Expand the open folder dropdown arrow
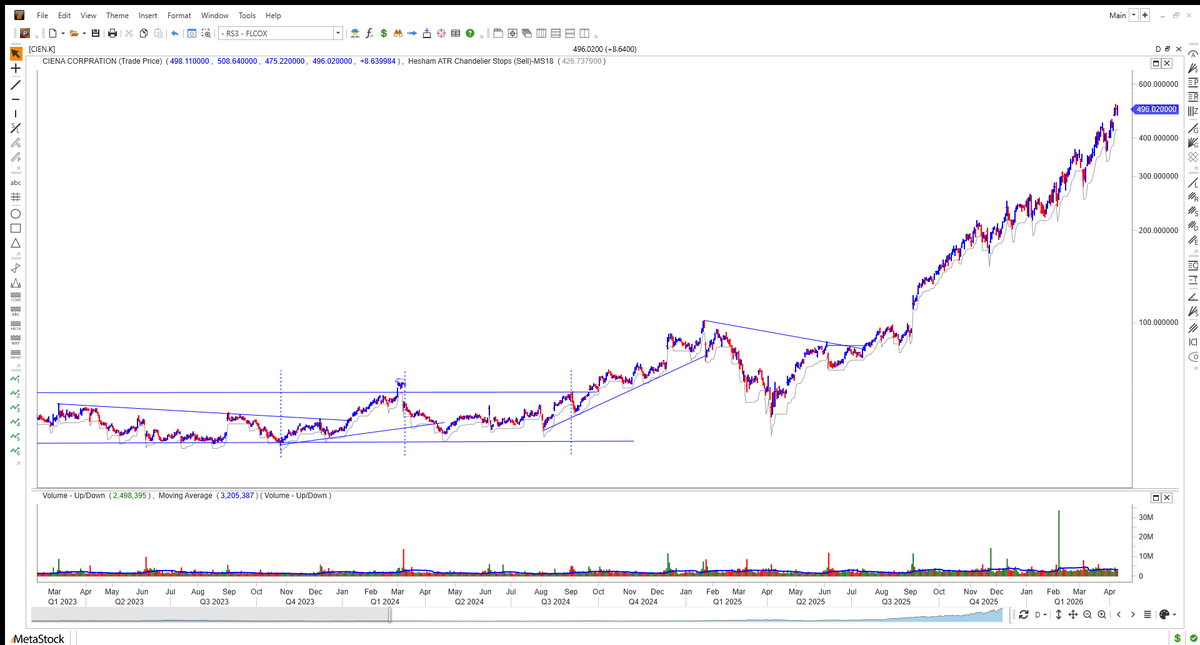This screenshot has width=1200, height=645. pos(84,33)
